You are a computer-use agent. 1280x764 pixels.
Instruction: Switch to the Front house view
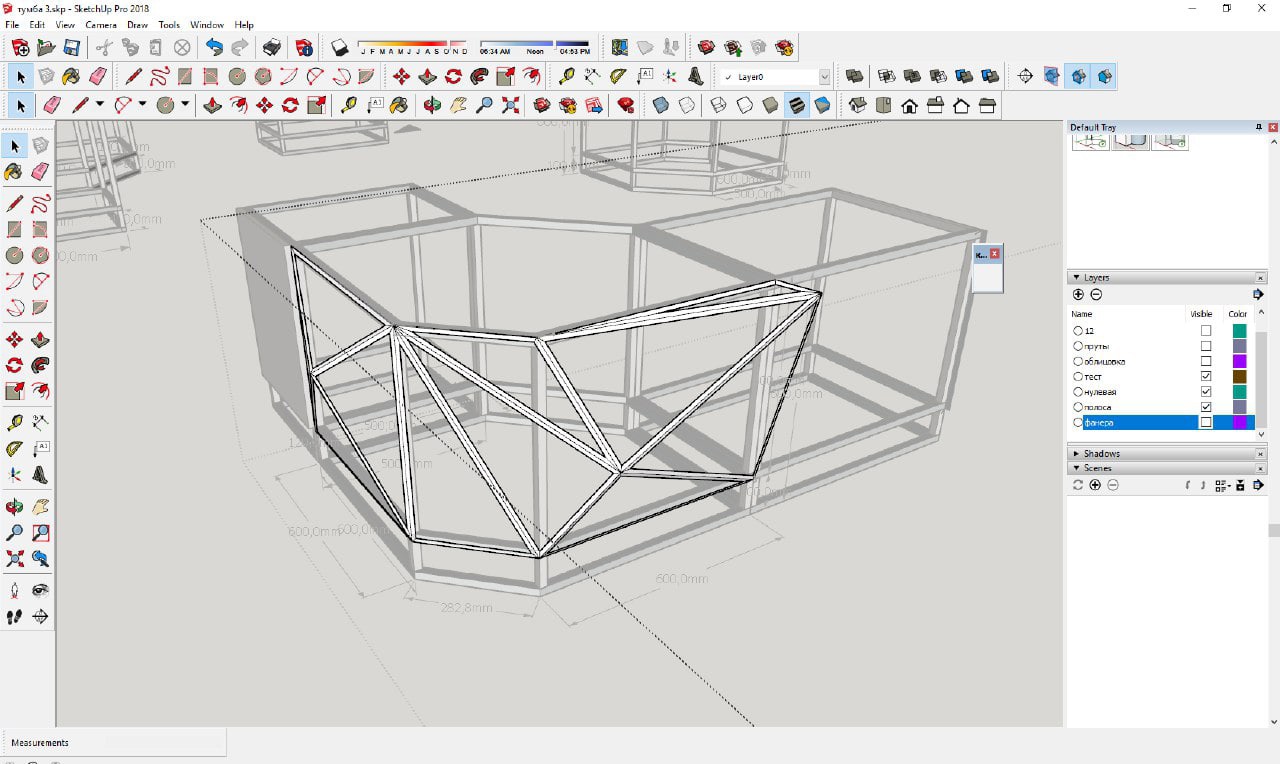click(909, 105)
